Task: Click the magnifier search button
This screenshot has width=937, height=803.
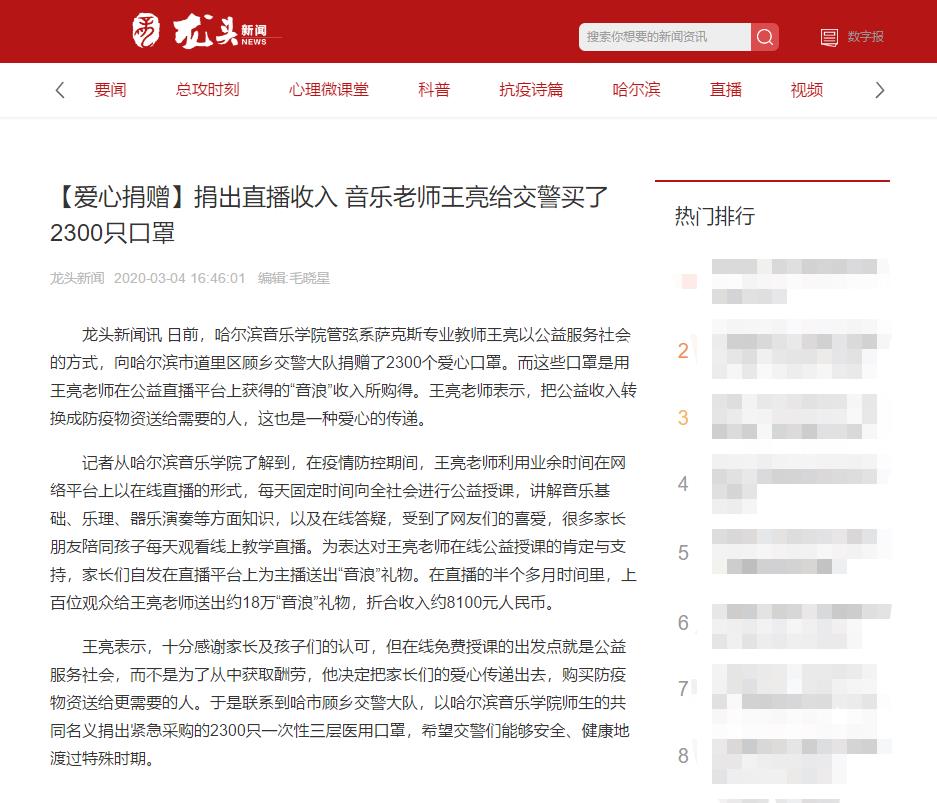Action: click(x=765, y=37)
